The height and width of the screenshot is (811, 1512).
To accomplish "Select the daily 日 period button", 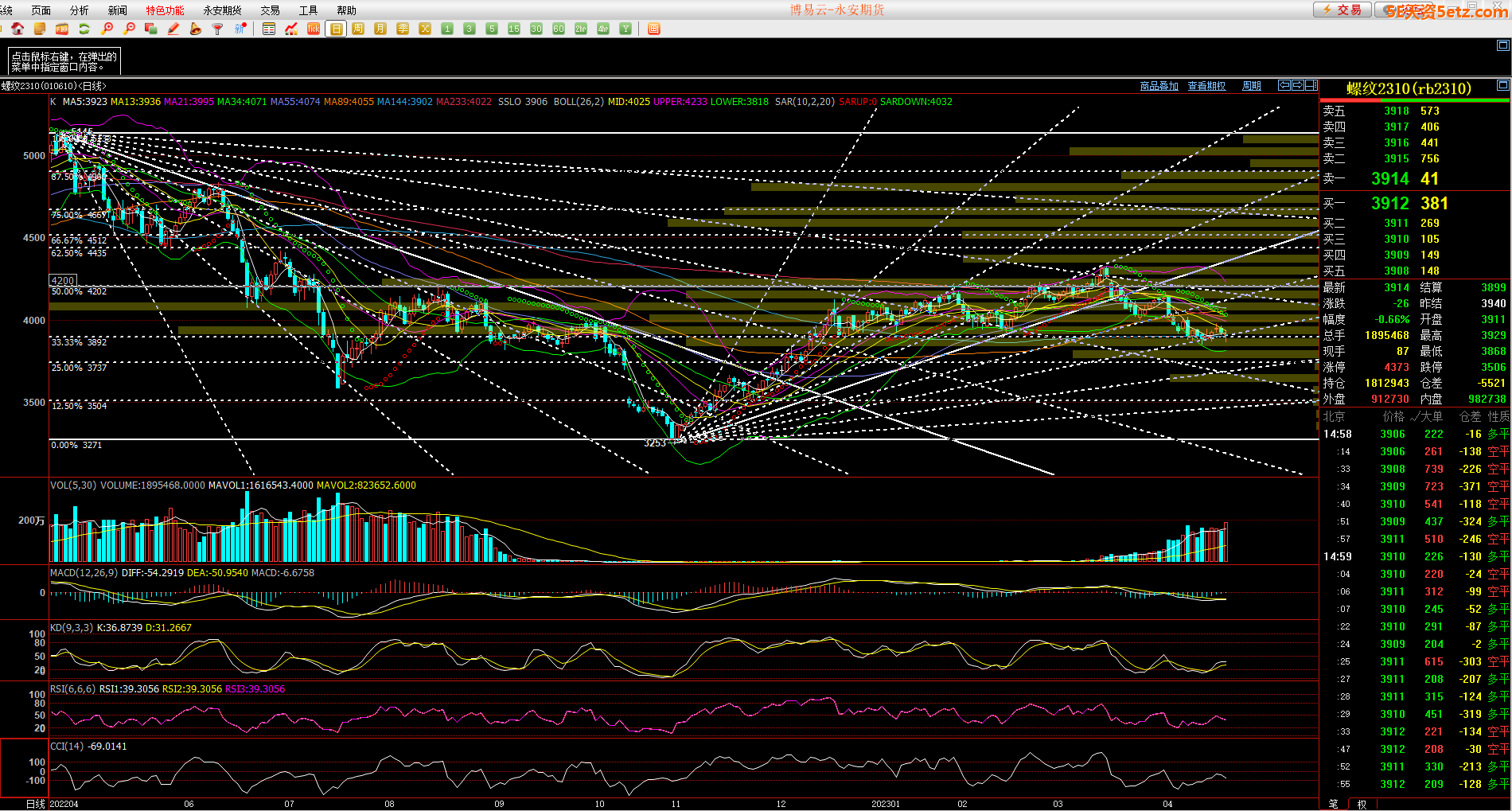I will [336, 29].
